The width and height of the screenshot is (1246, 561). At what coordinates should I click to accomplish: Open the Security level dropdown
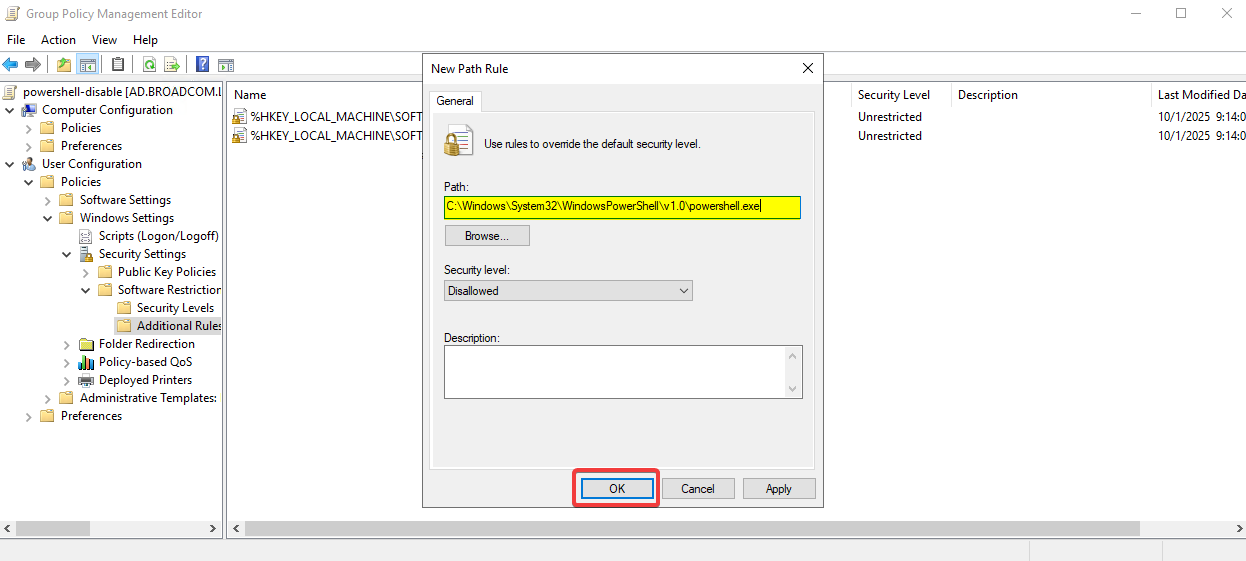pyautogui.click(x=568, y=291)
